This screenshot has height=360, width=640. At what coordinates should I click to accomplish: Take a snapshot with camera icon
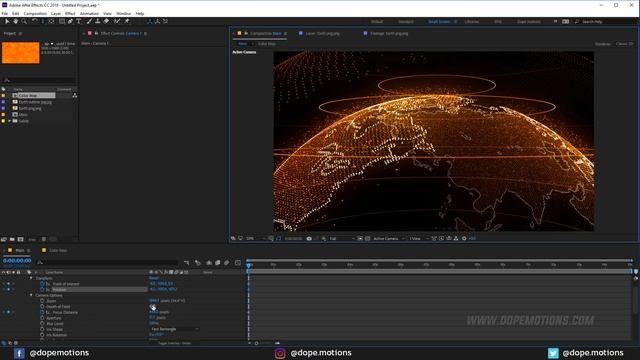tap(309, 238)
